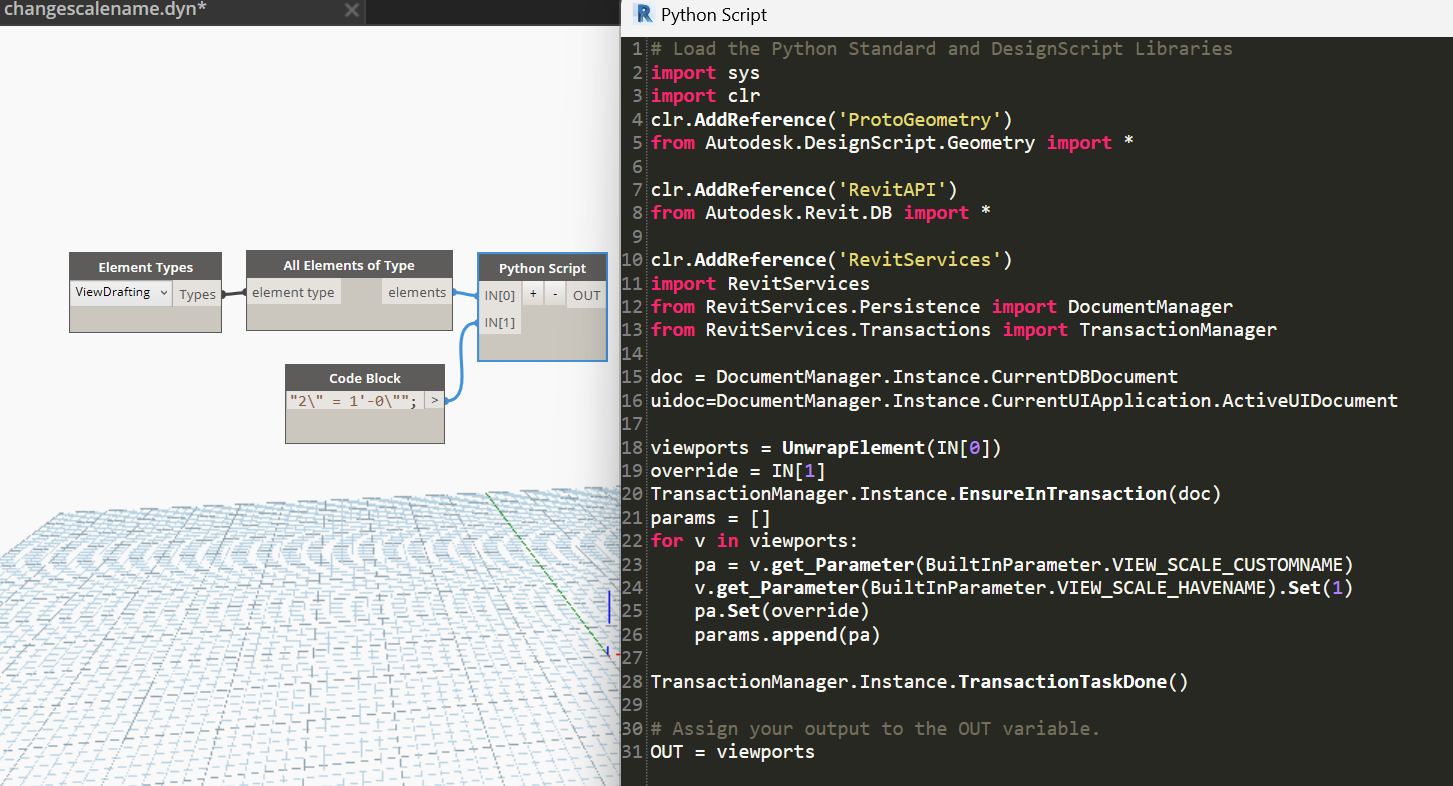1453x786 pixels.
Task: Click the AddReference('RevitAPI') line
Action: pos(804,190)
